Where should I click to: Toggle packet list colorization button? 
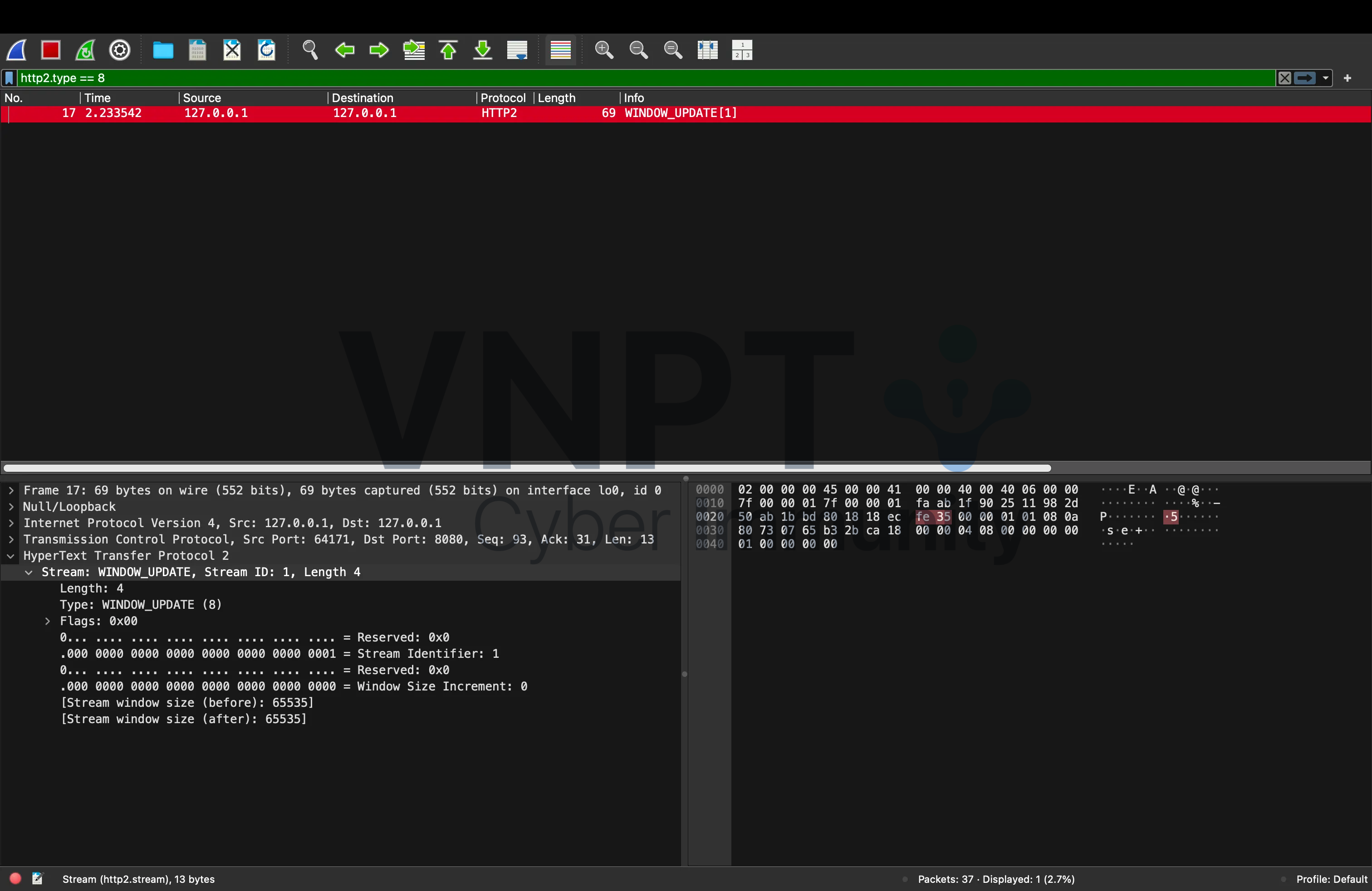560,50
